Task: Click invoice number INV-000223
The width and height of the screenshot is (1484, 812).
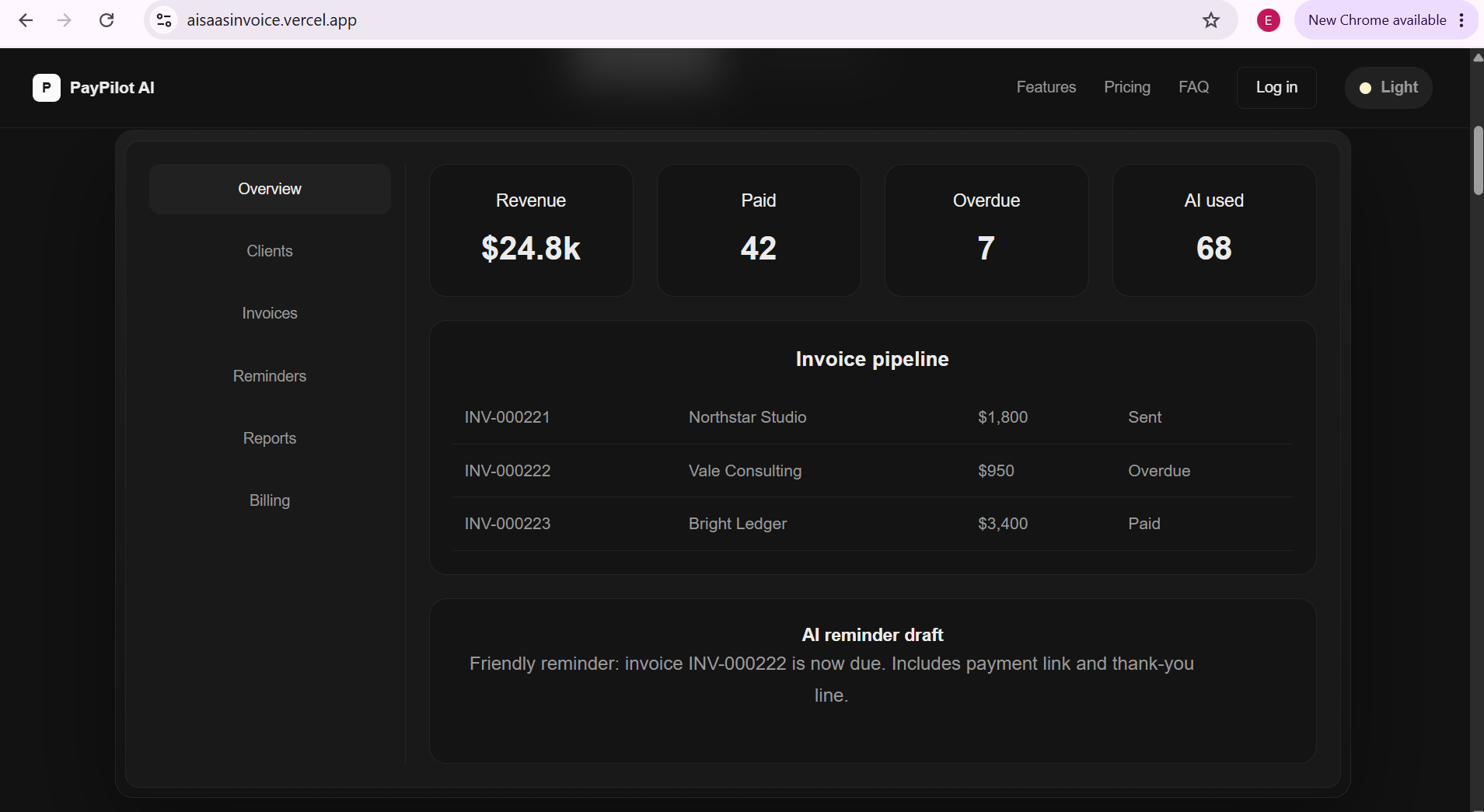Action: 507,524
